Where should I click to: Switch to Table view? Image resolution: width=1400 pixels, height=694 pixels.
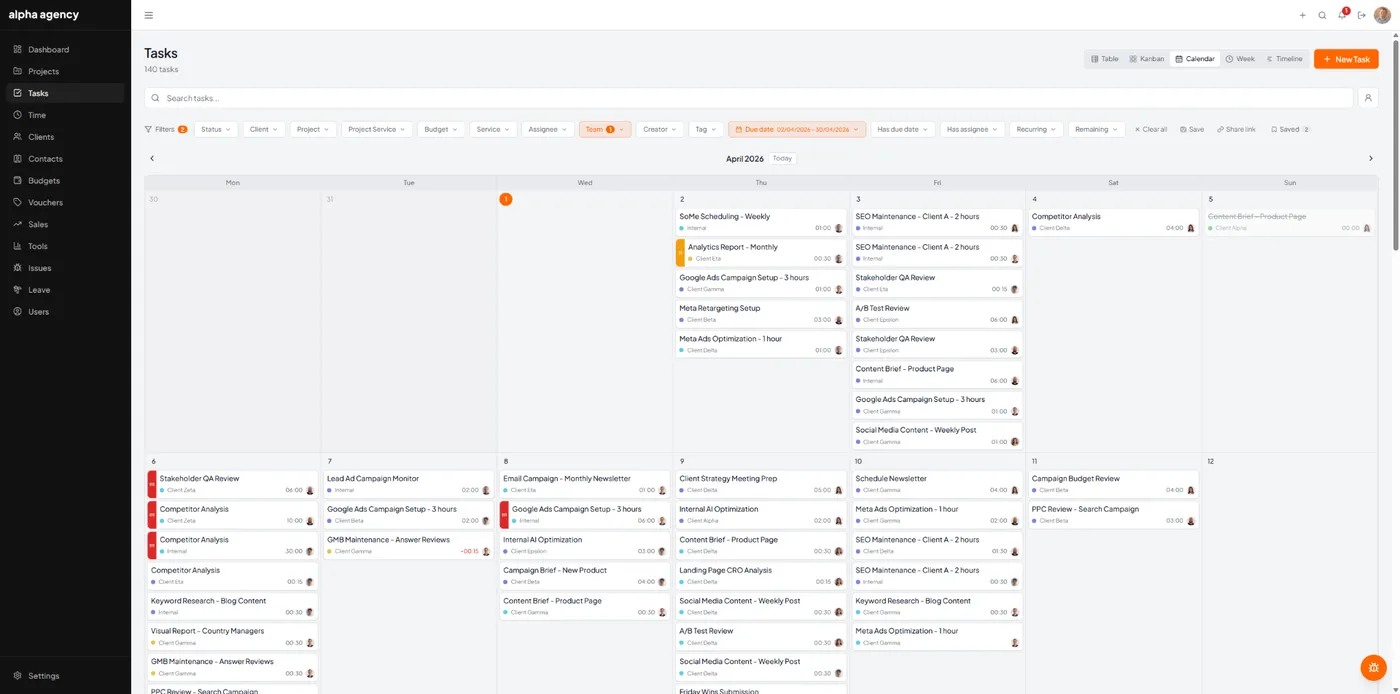coord(1105,59)
